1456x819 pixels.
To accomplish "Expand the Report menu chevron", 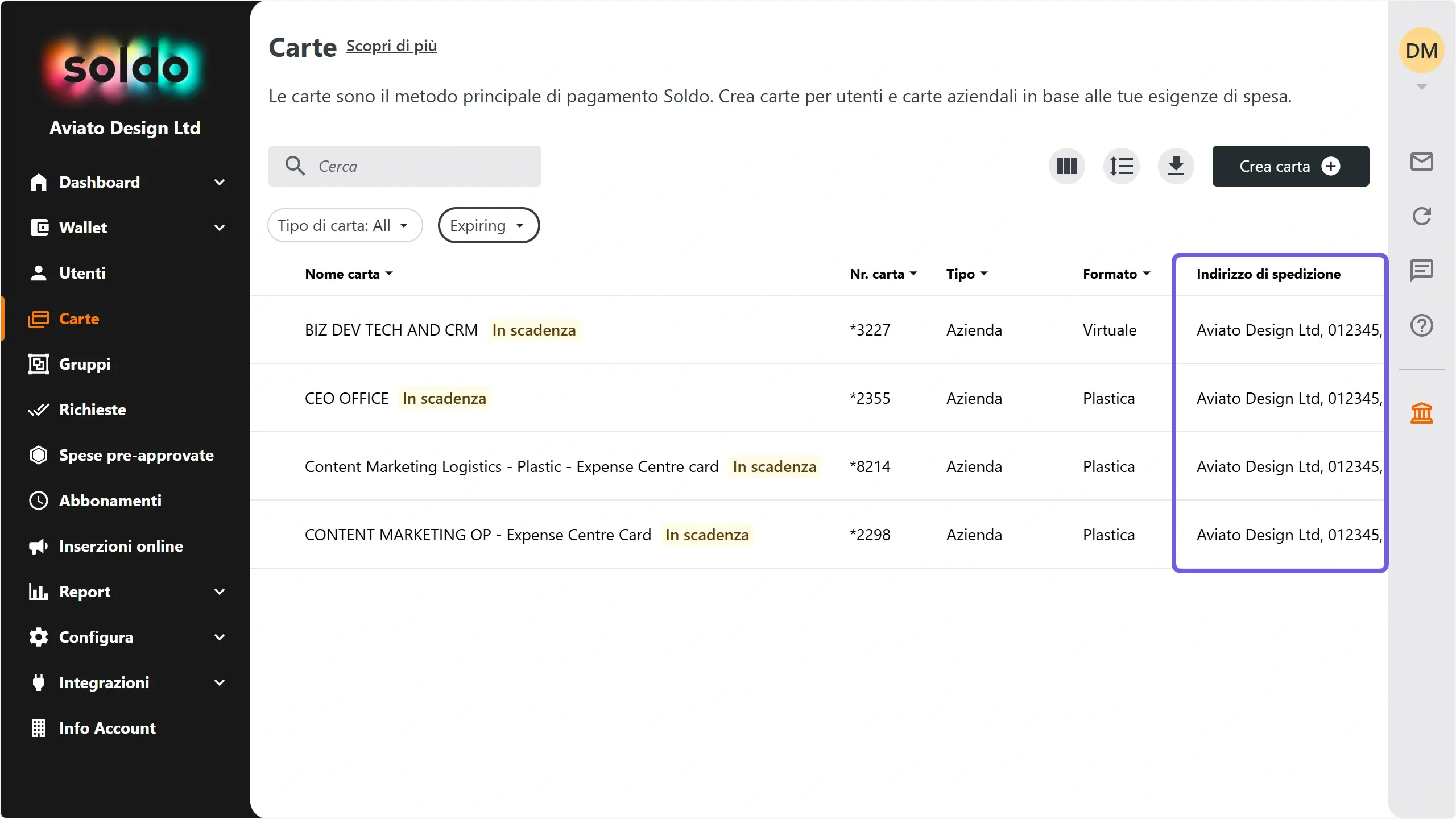I will tap(220, 591).
